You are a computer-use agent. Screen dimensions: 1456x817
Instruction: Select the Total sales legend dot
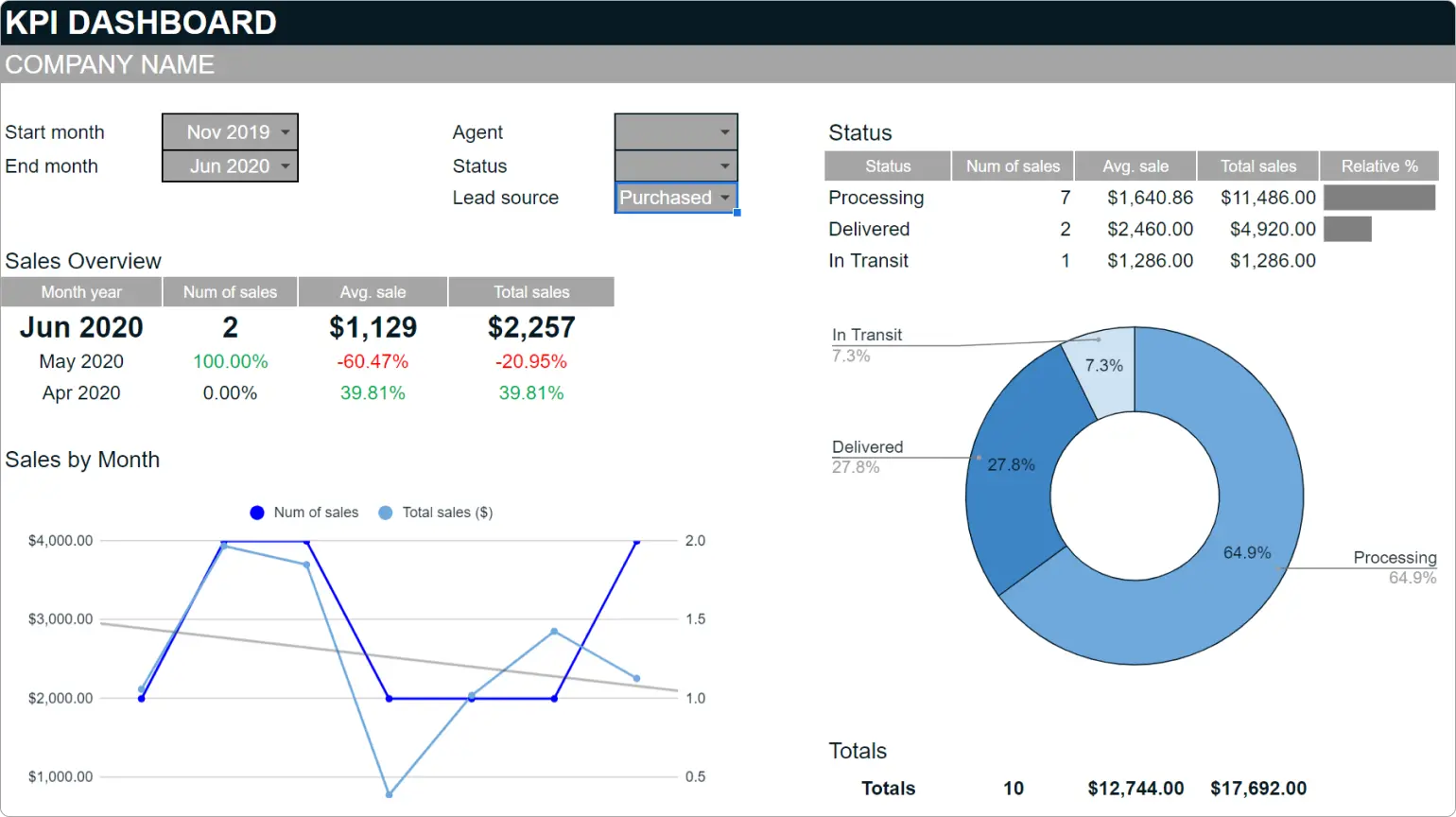click(x=386, y=512)
